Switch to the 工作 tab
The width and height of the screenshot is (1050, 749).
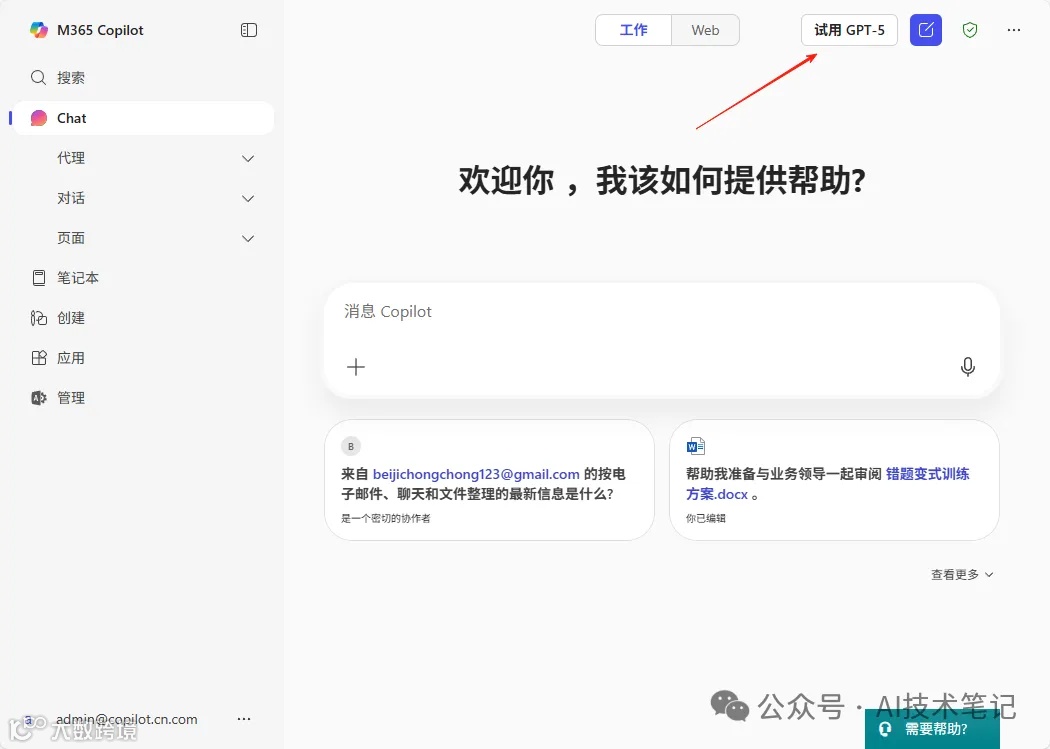click(633, 30)
